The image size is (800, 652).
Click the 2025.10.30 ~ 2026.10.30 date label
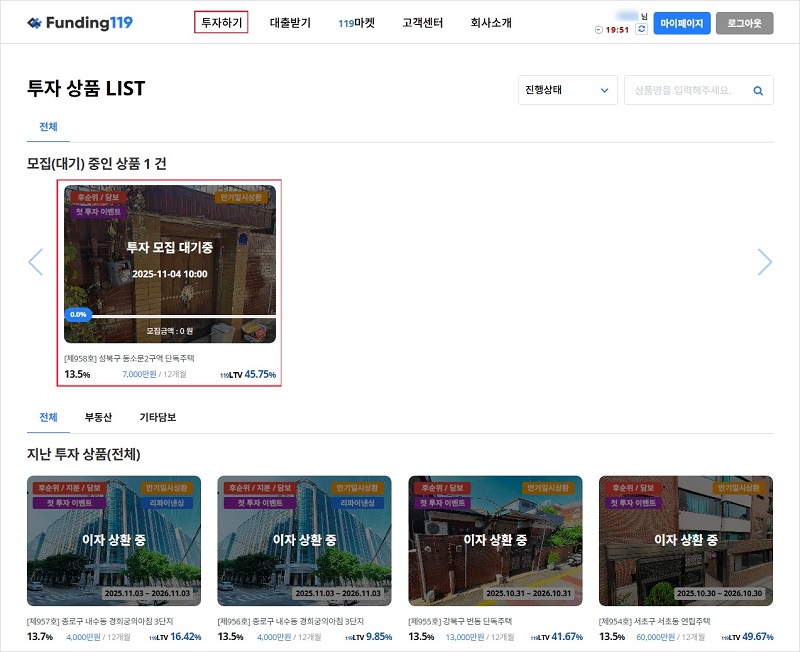(x=719, y=593)
